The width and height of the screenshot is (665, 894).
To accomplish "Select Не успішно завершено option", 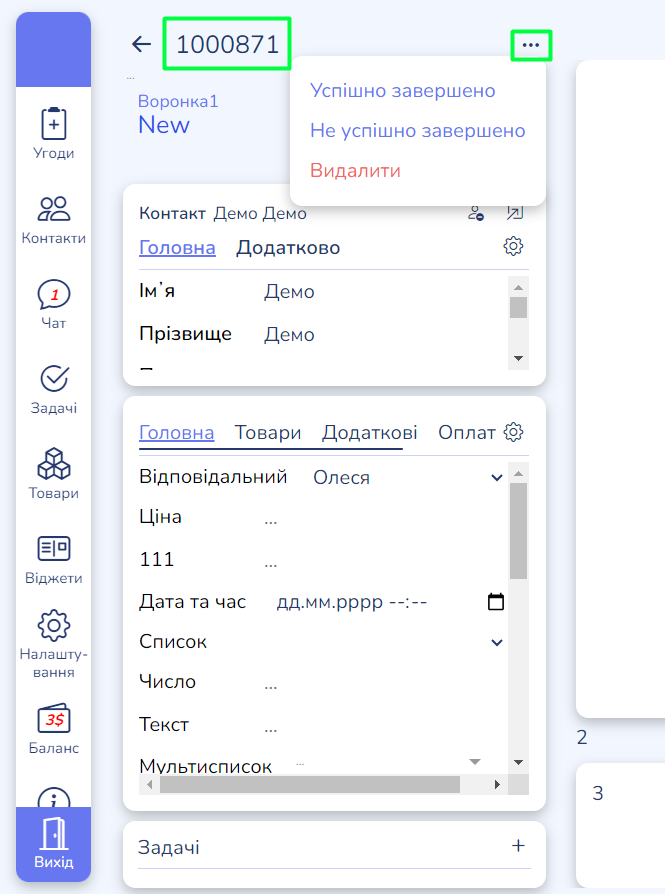I will 417,131.
